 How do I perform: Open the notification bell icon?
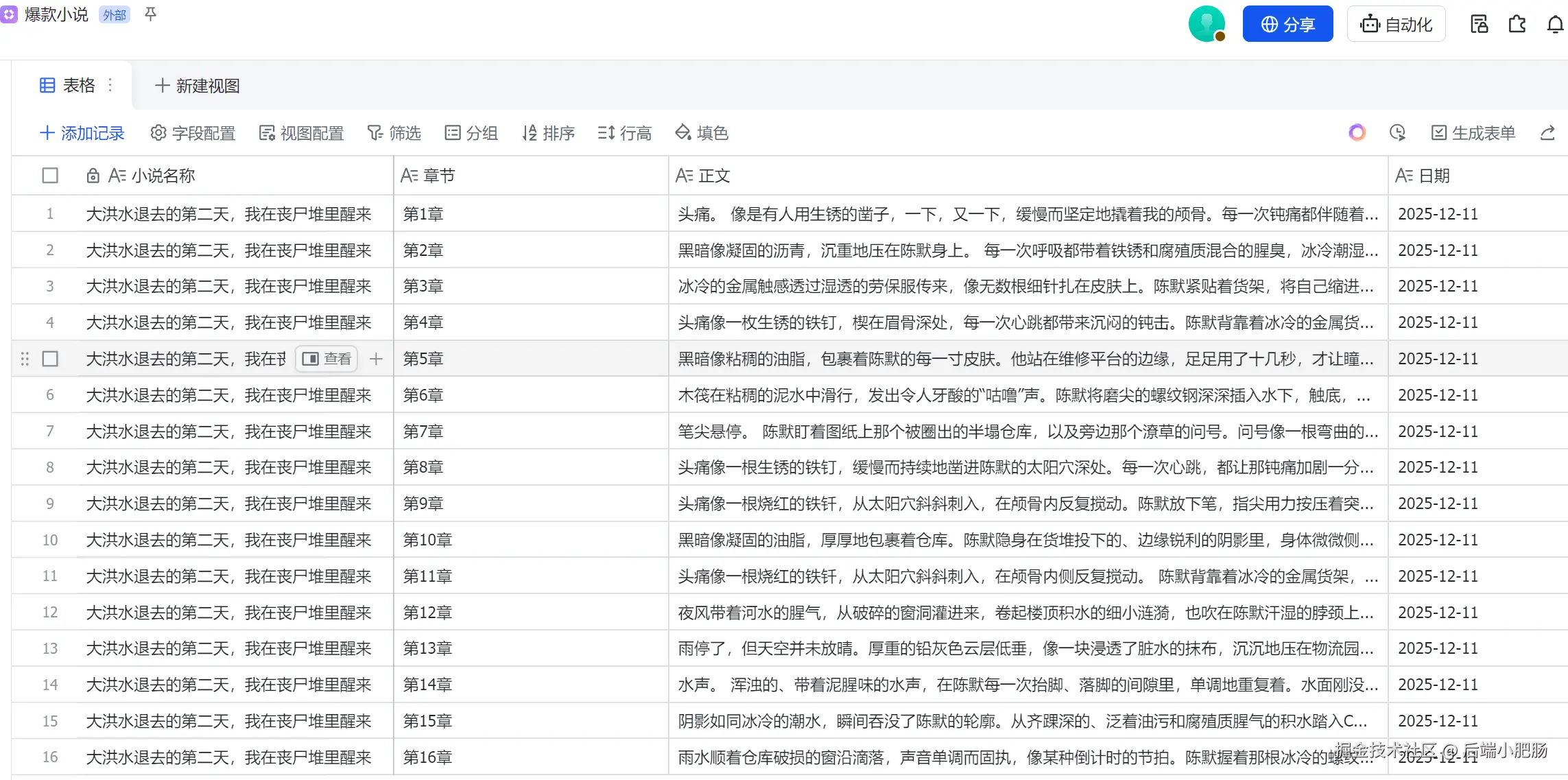[1554, 25]
